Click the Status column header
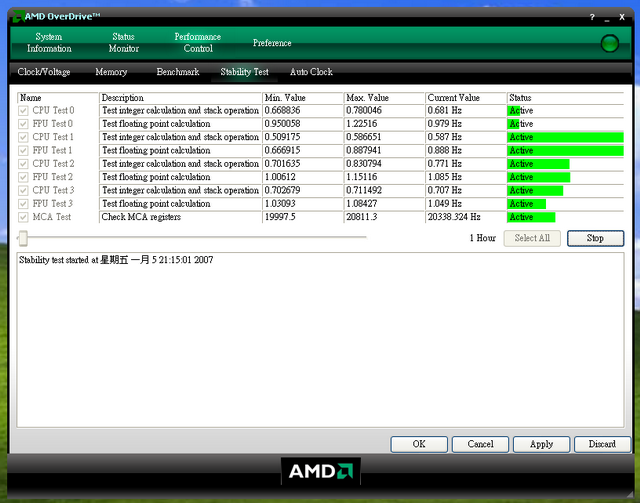 tap(565, 98)
